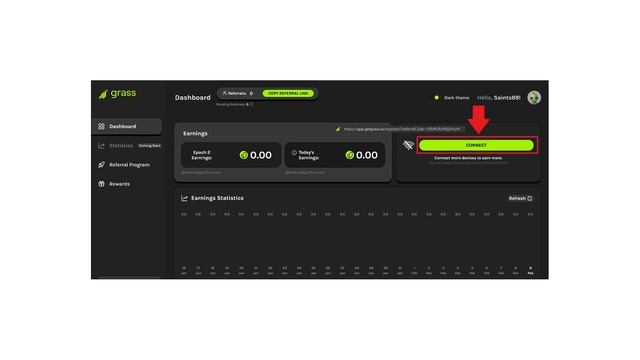This screenshot has width=640, height=360.
Task: Toggle the Dark theme switch
Action: (x=437, y=98)
